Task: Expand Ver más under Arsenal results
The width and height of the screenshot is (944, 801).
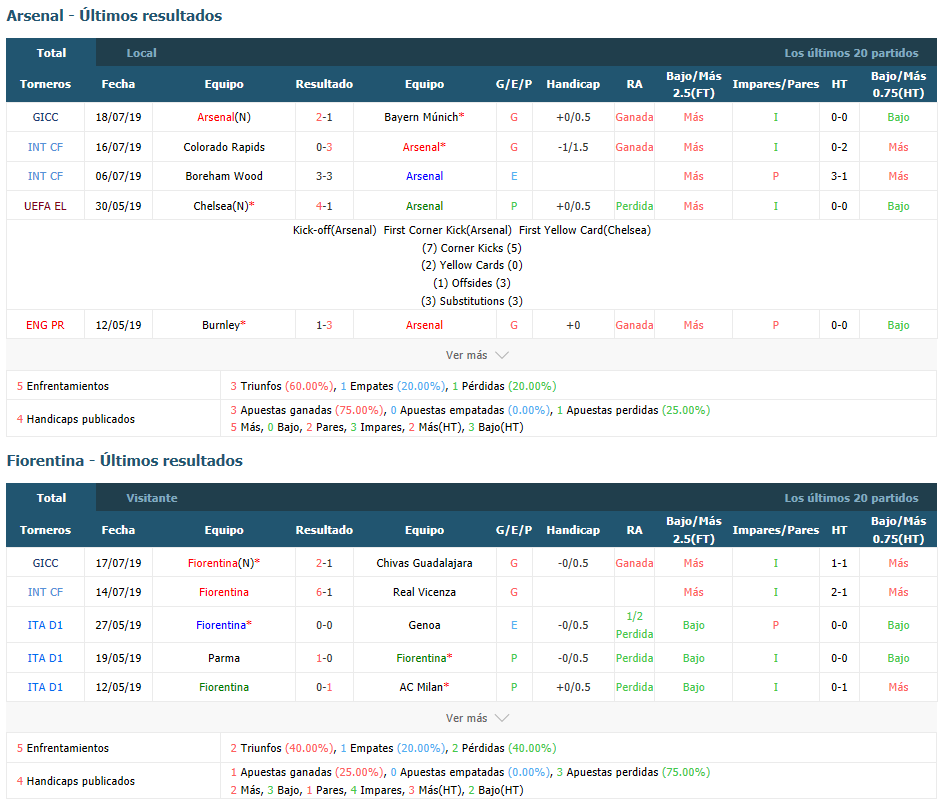Action: point(477,355)
